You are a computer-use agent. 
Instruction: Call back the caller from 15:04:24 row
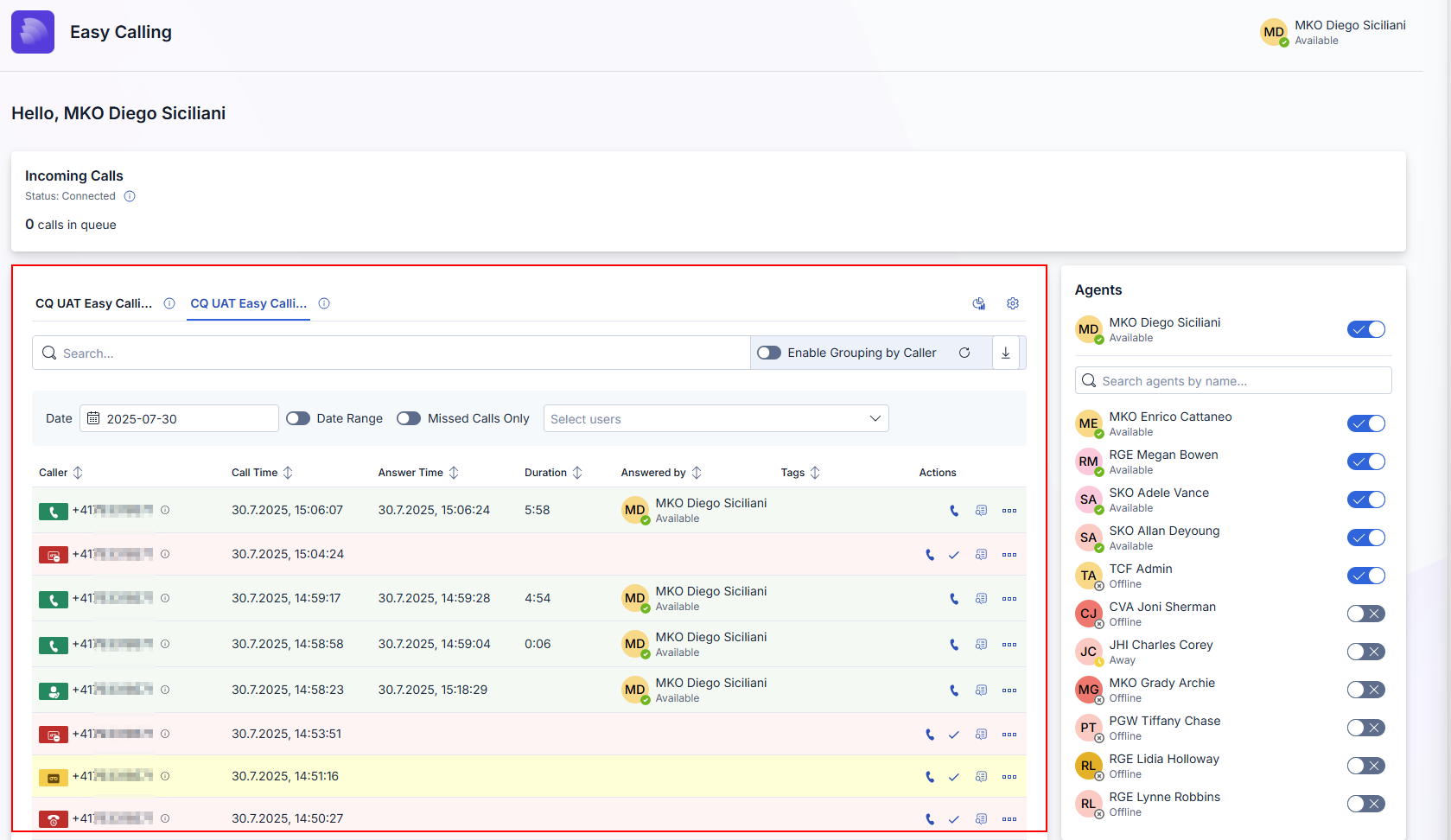pos(929,555)
